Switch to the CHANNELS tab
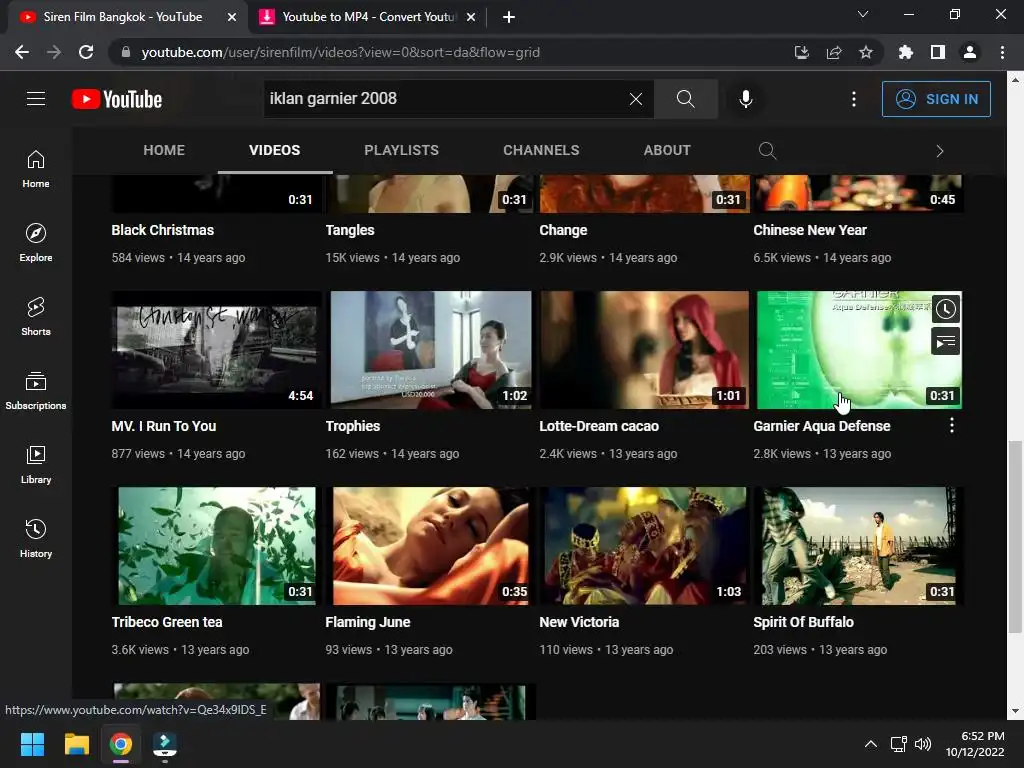This screenshot has height=768, width=1024. coord(541,150)
